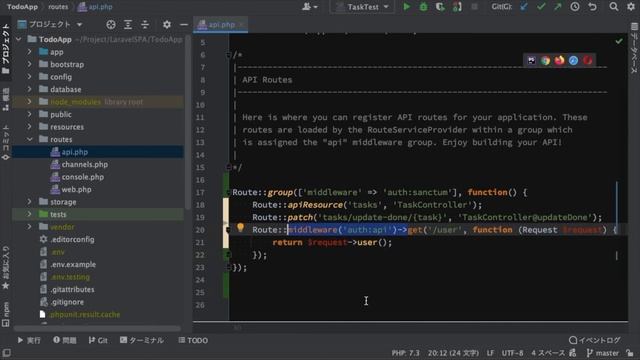This screenshot has height=360, width=640.
Task: Open page in Chrome browser
Action: pyautogui.click(x=545, y=60)
